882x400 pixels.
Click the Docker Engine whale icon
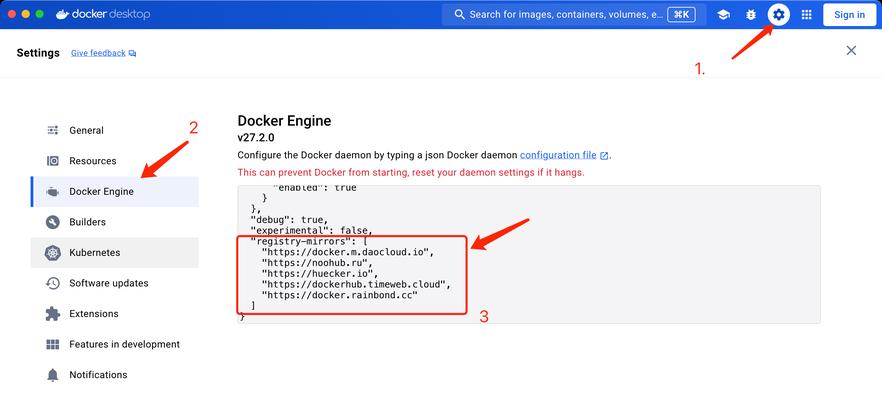click(x=53, y=191)
